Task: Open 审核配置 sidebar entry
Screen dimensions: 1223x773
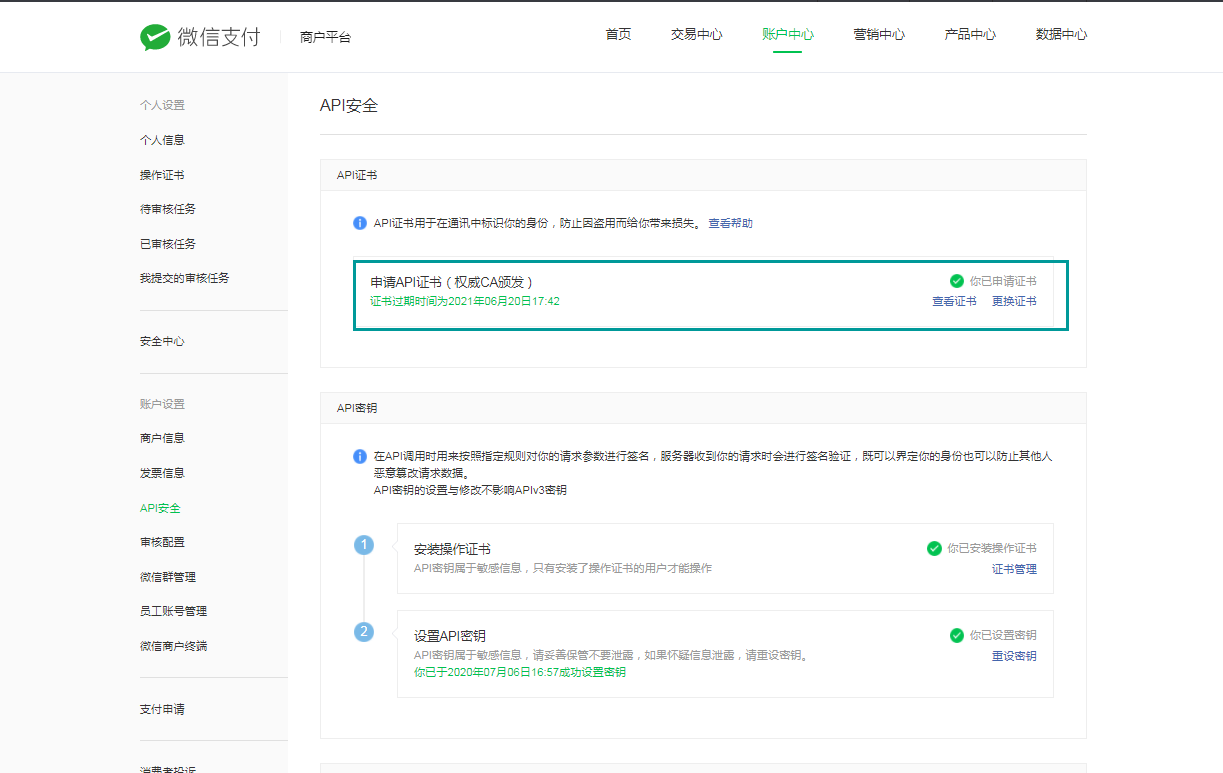Action: pos(162,542)
